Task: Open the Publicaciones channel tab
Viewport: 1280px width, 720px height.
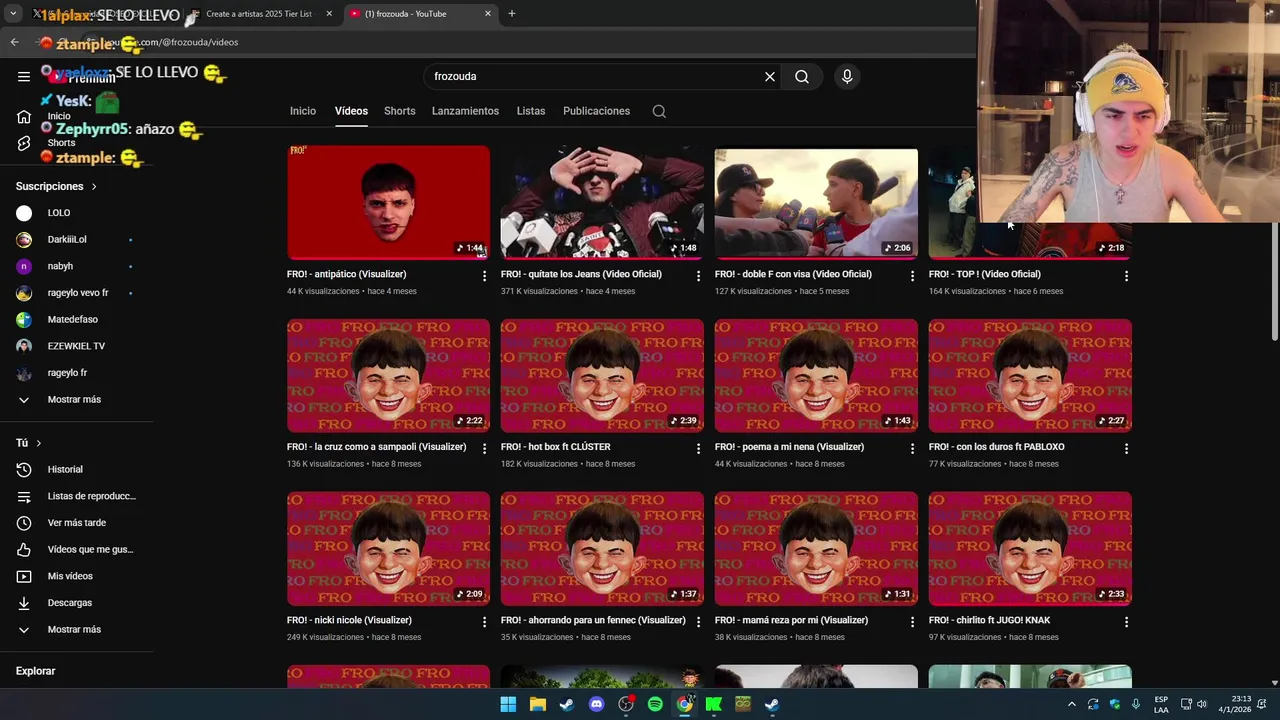Action: coord(596,111)
